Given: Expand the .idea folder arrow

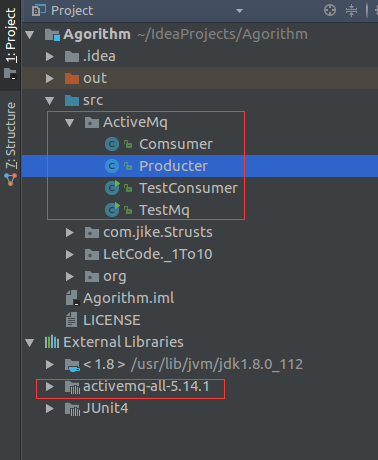Looking at the screenshot, I should 50,56.
